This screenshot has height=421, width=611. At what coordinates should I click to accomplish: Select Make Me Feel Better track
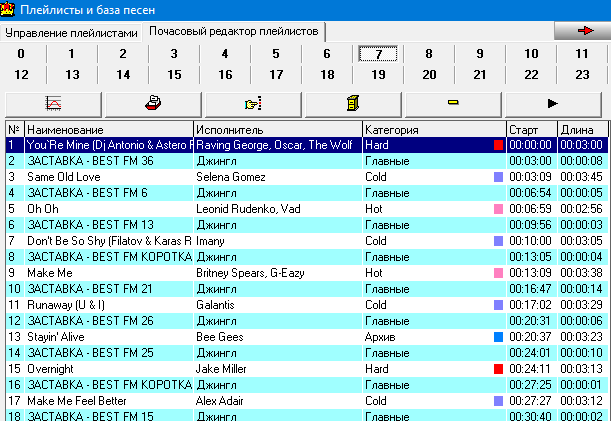pos(307,401)
